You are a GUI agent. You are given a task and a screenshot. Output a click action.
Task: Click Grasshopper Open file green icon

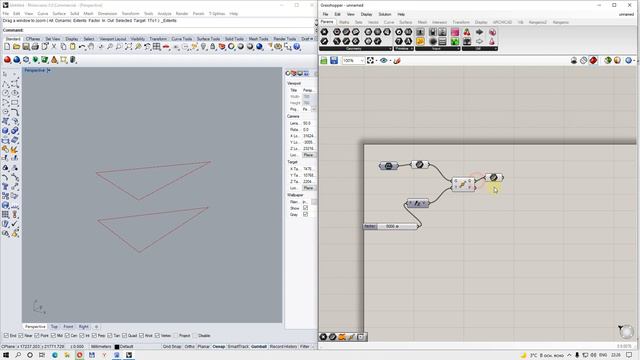pyautogui.click(x=324, y=60)
